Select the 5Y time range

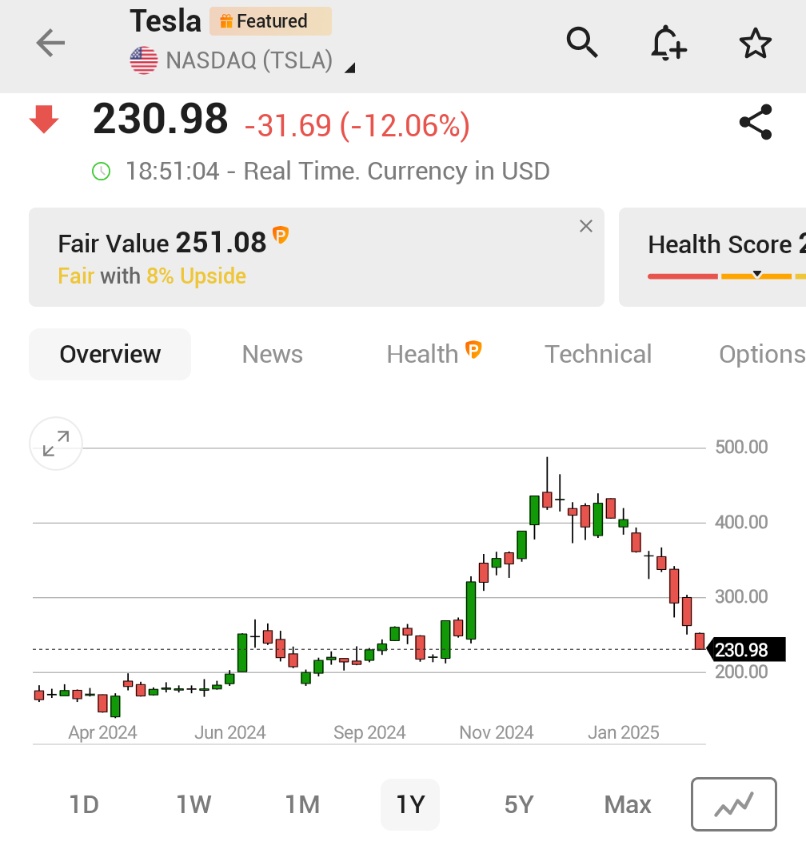518,804
